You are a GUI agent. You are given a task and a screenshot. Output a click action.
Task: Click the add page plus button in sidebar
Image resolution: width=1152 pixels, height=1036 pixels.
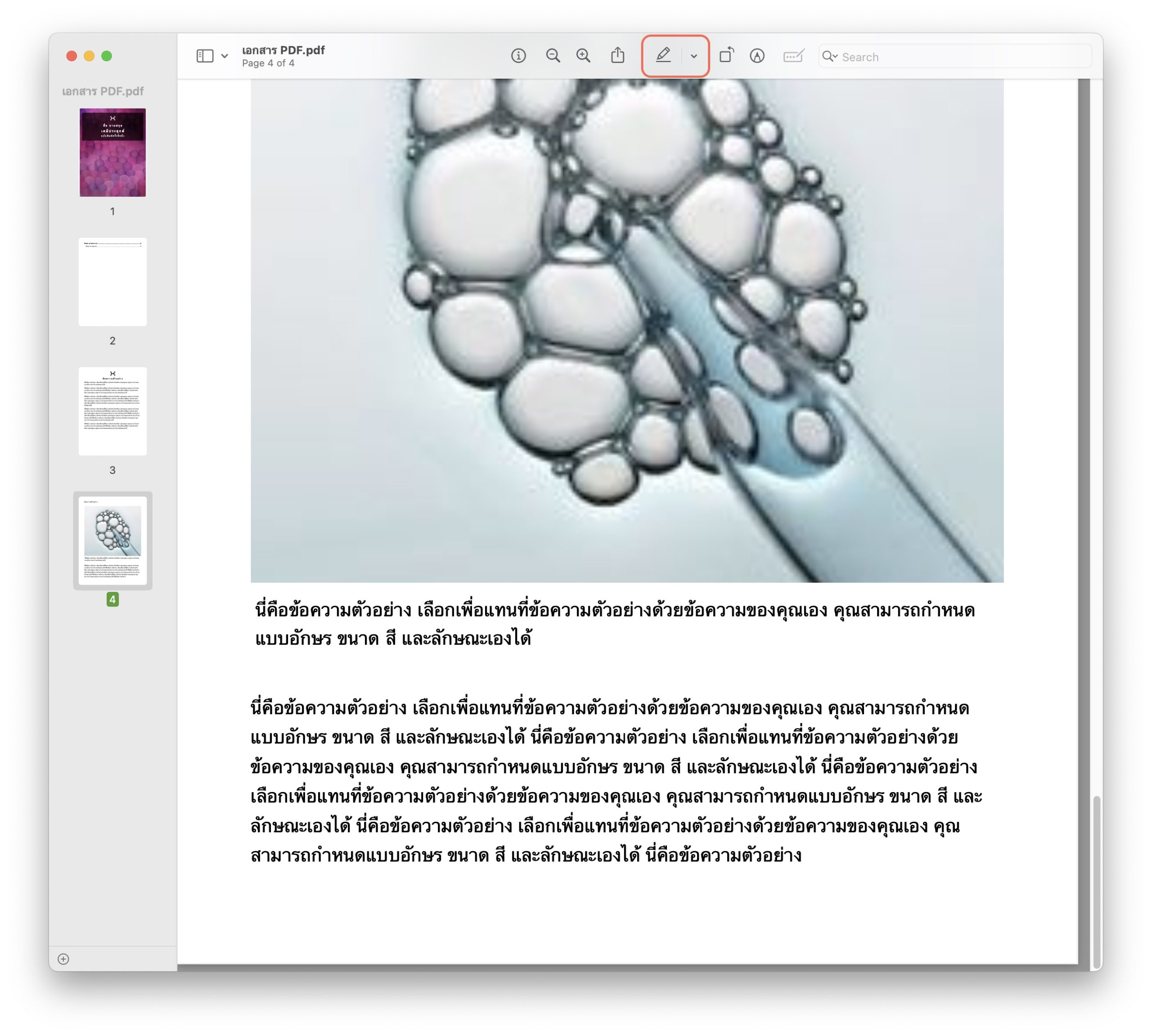pos(64,959)
